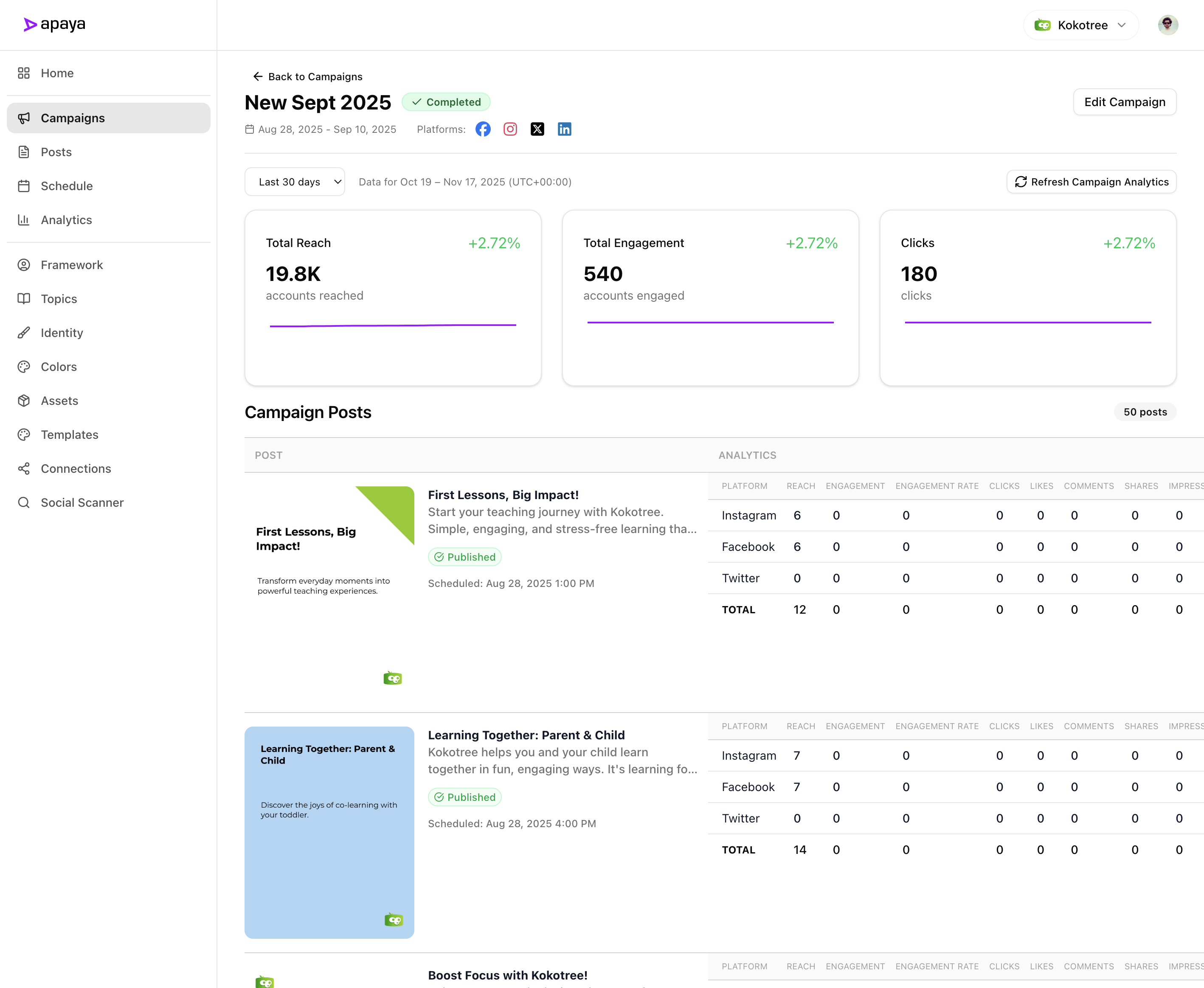The image size is (1204, 988).
Task: Go Back to Campaigns
Action: coord(307,76)
